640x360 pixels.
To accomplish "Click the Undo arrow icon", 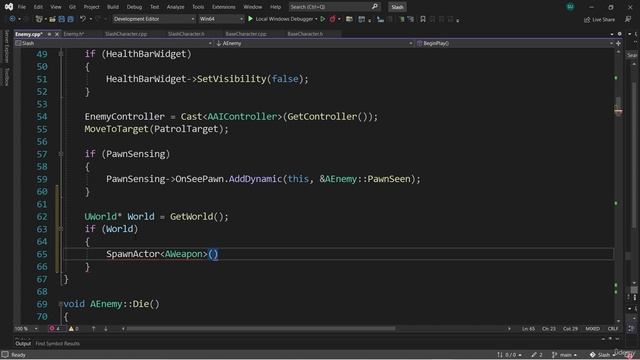I will [x=83, y=19].
